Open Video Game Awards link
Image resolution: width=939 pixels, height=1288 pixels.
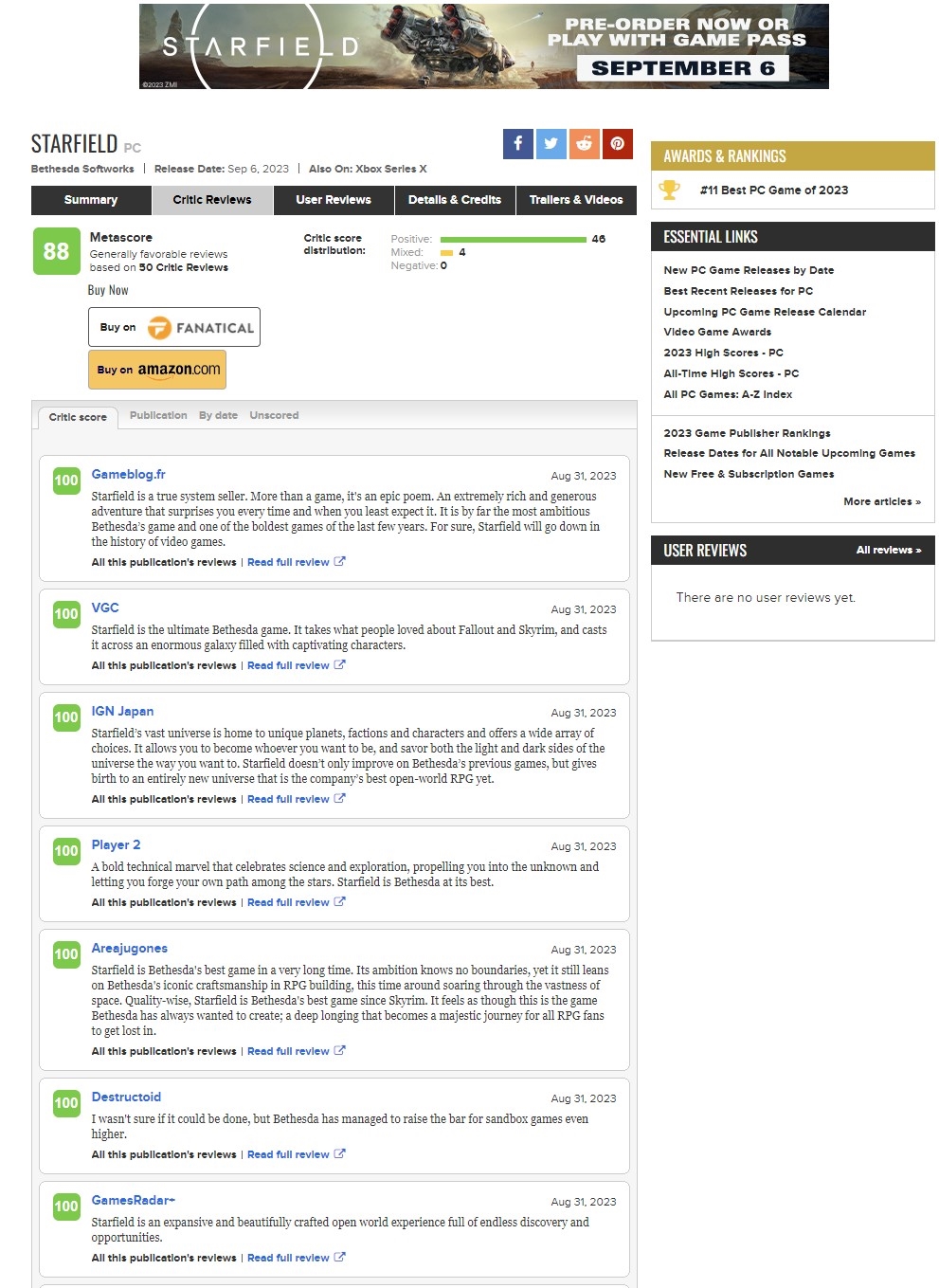[x=717, y=332]
